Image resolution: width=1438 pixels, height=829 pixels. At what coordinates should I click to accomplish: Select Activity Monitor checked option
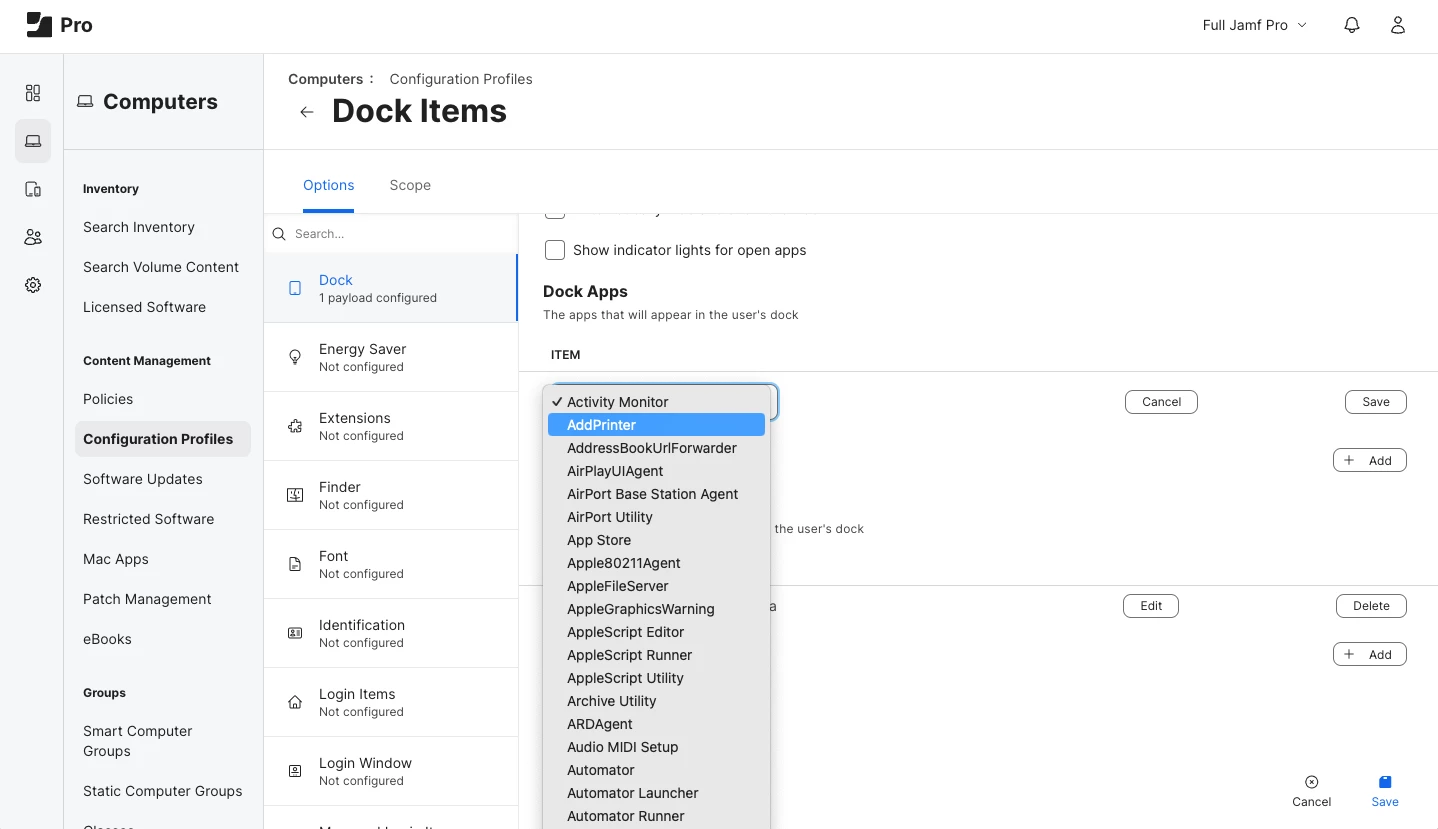pyautogui.click(x=656, y=402)
